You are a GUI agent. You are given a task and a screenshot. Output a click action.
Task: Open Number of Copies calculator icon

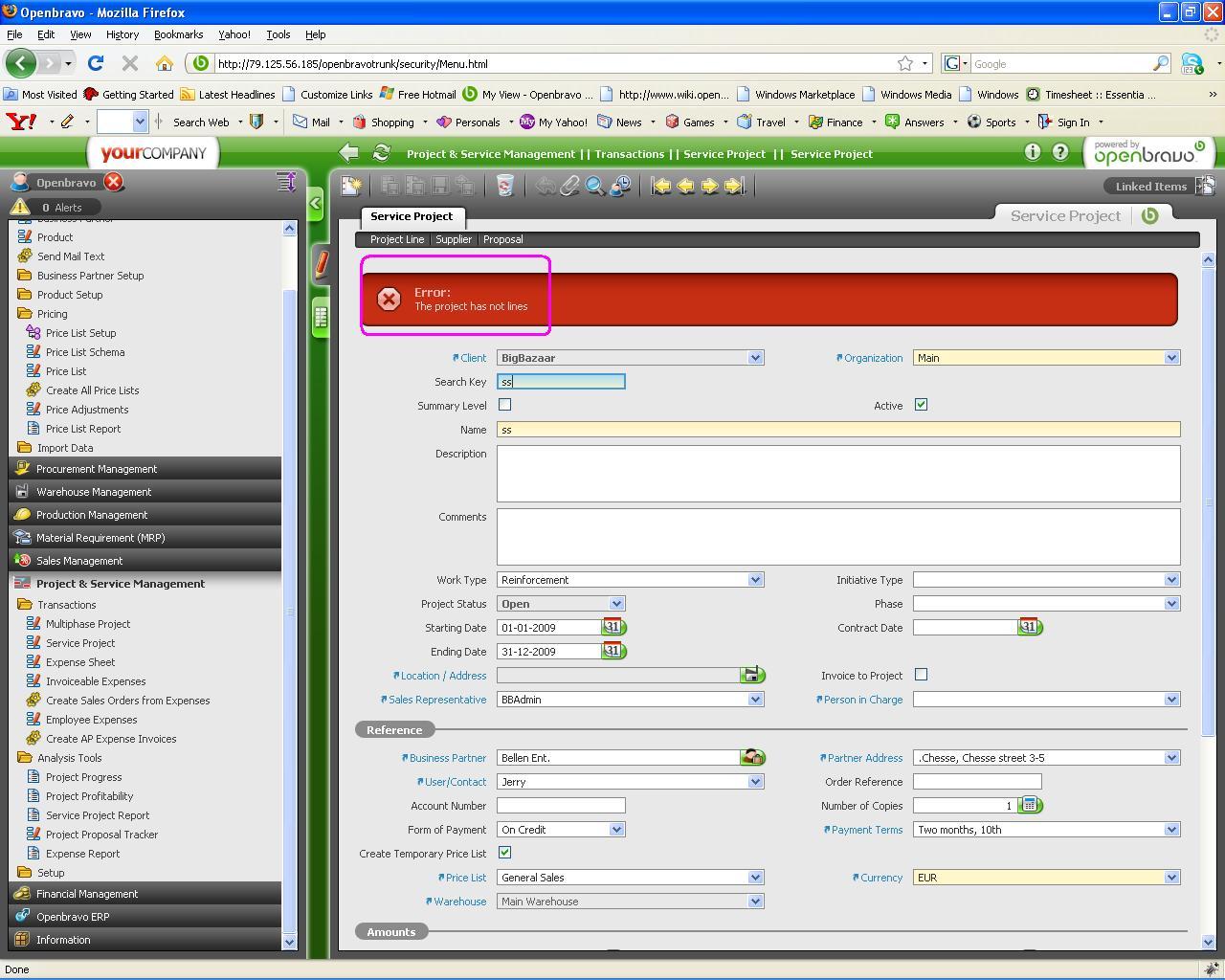click(x=1029, y=805)
